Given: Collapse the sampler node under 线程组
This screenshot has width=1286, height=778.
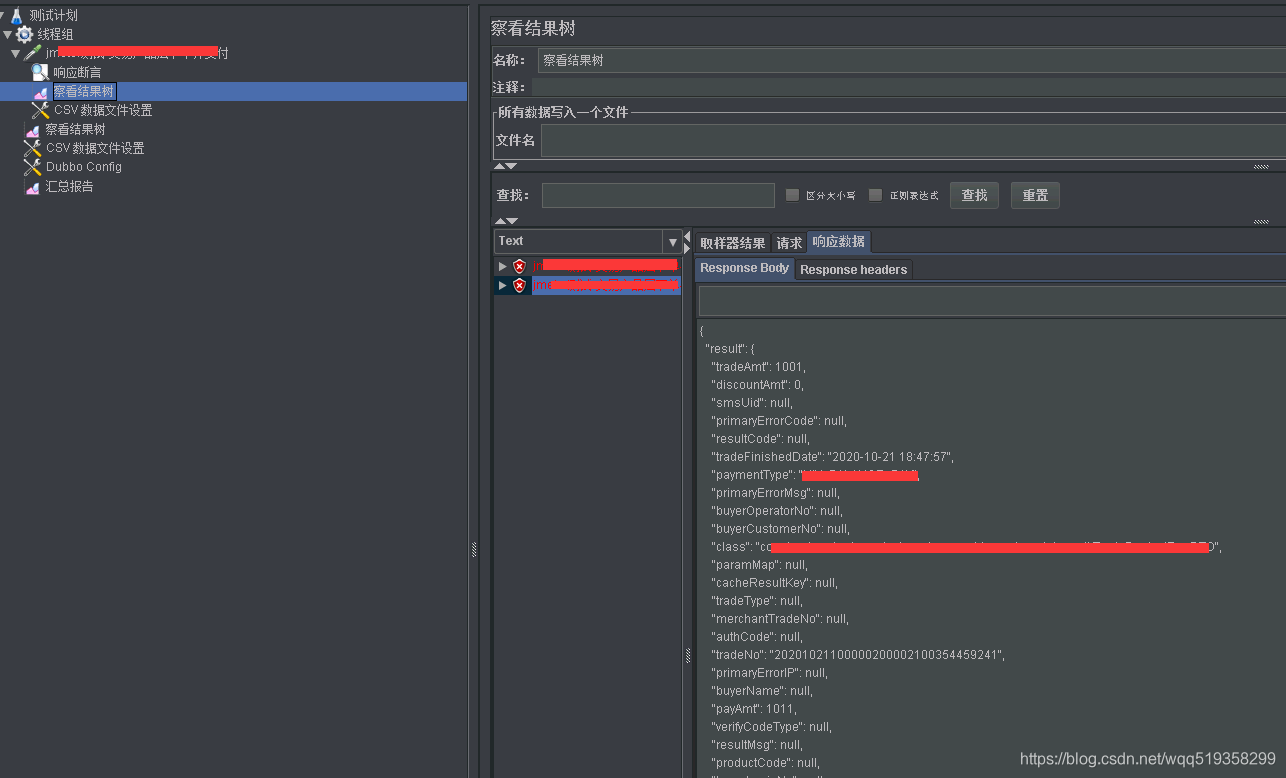Looking at the screenshot, I should 16,53.
